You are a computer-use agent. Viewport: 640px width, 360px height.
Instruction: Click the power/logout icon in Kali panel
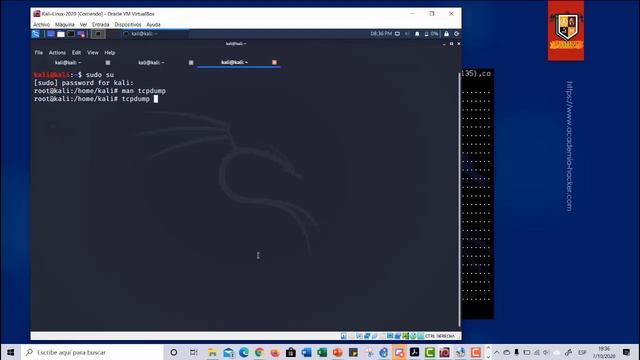coord(456,34)
